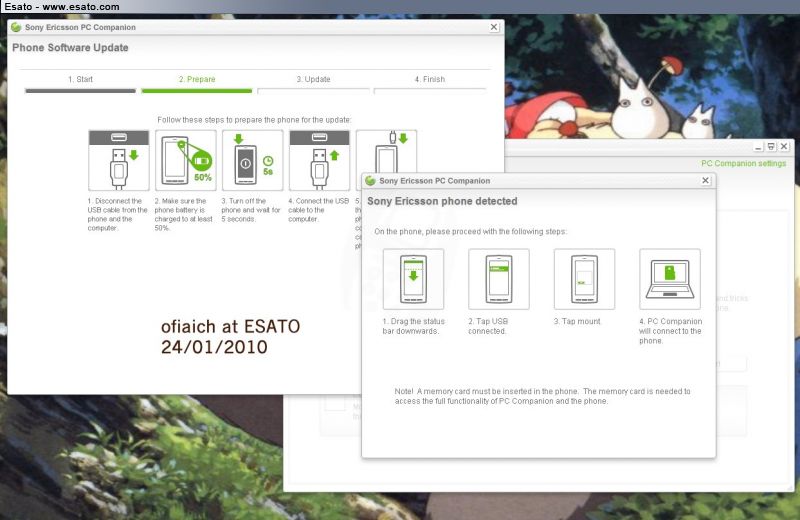Click the disconnect USB cable illustration
The width and height of the screenshot is (800, 520).
click(118, 160)
